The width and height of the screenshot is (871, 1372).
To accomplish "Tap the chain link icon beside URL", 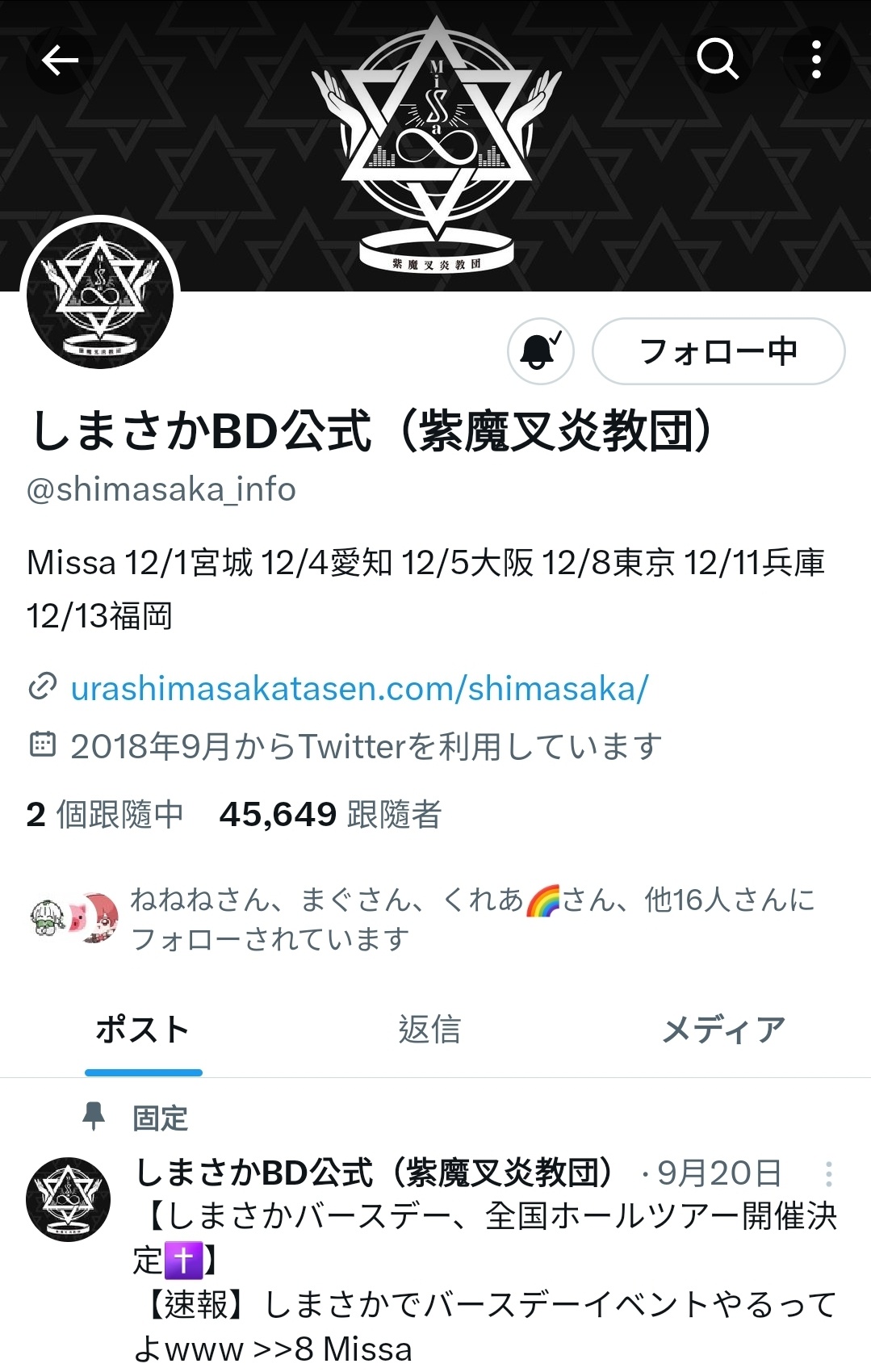I will (x=42, y=687).
